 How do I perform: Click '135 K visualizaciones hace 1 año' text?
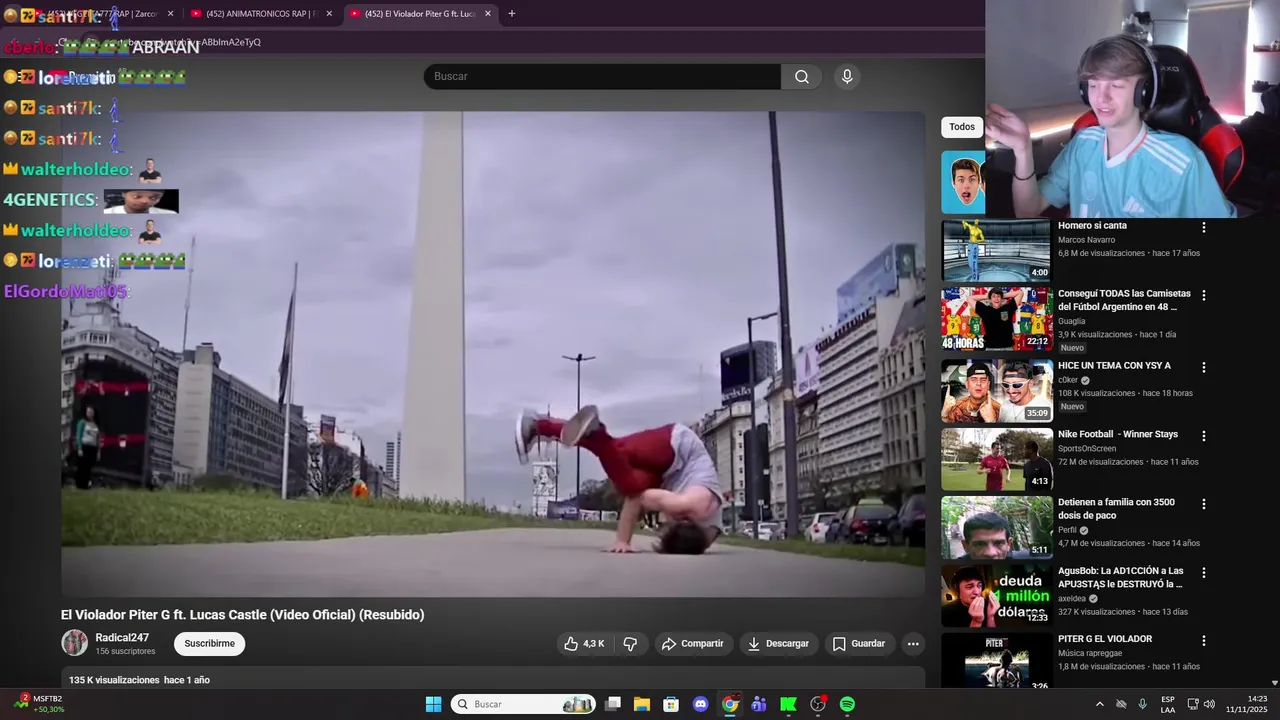pyautogui.click(x=139, y=680)
